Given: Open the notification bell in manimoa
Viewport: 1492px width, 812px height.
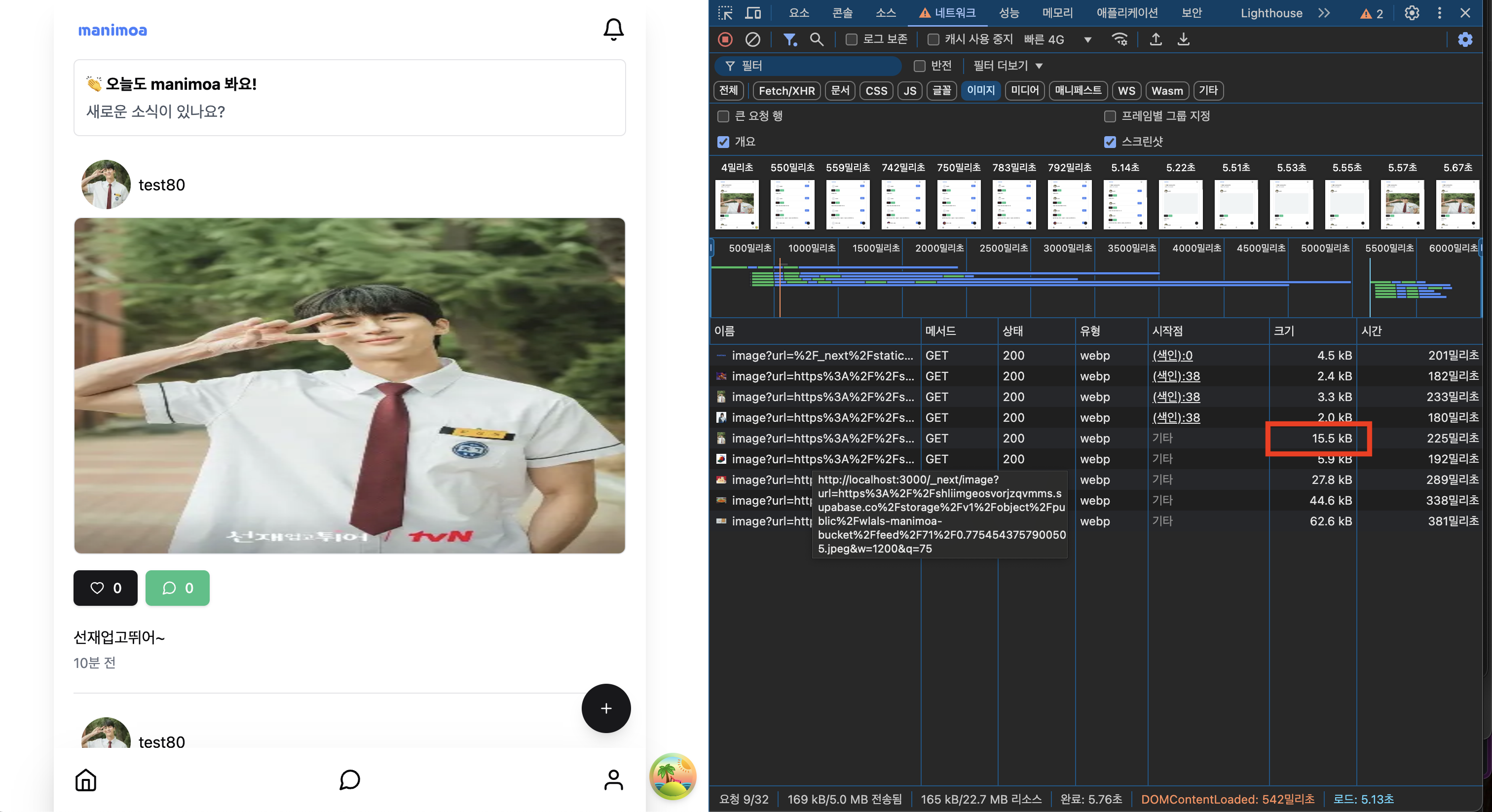Looking at the screenshot, I should (613, 29).
